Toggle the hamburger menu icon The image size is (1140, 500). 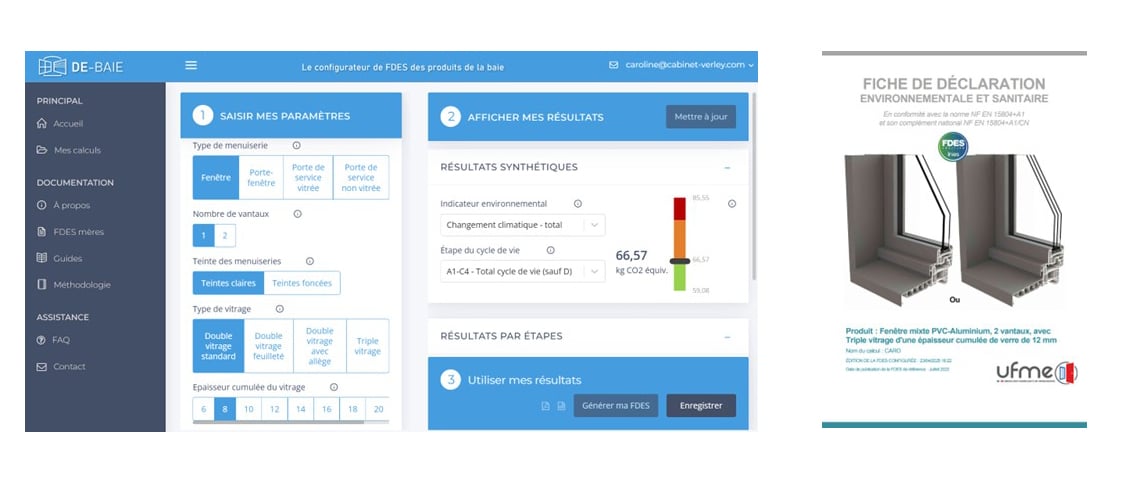point(191,65)
